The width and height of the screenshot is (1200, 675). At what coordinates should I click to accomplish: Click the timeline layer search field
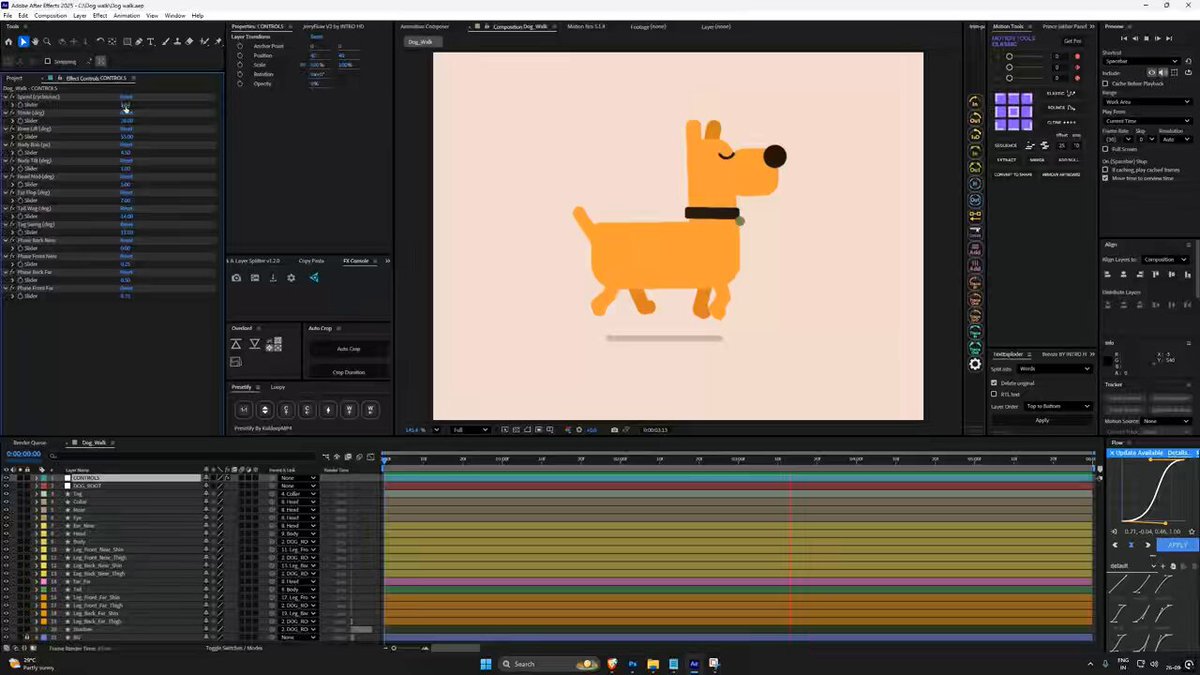point(180,456)
